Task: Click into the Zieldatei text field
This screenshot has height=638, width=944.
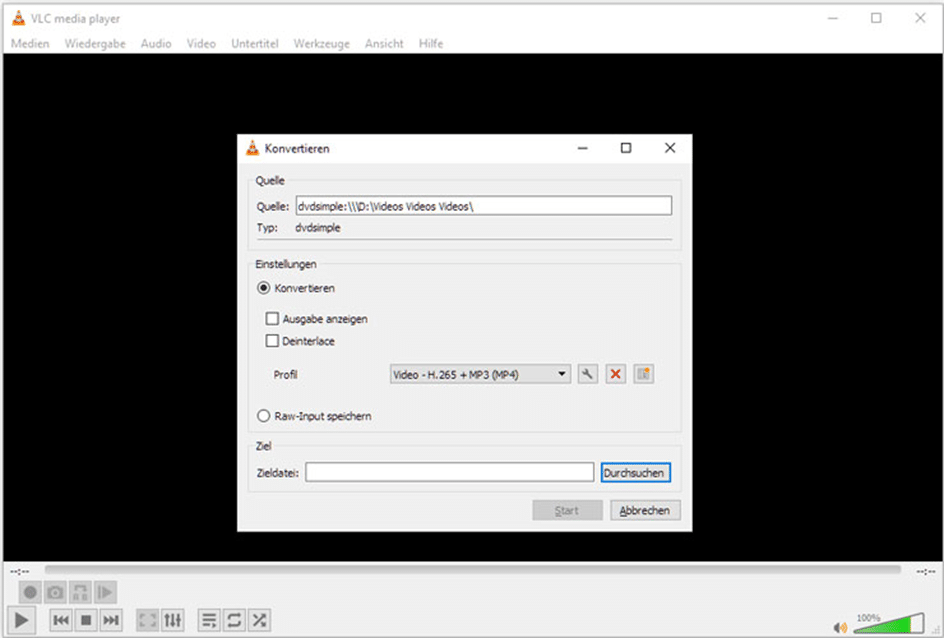Action: [x=449, y=472]
